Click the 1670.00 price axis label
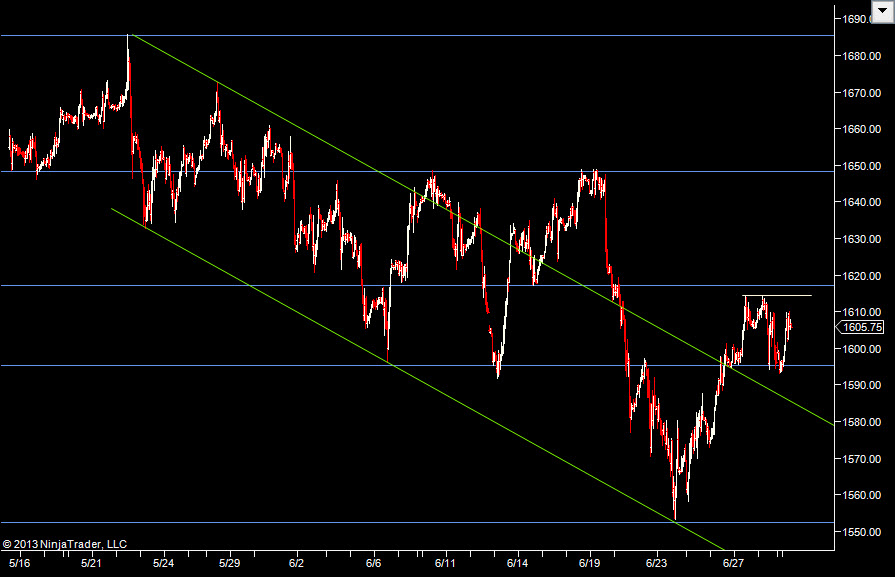895x577 pixels. pyautogui.click(x=861, y=92)
